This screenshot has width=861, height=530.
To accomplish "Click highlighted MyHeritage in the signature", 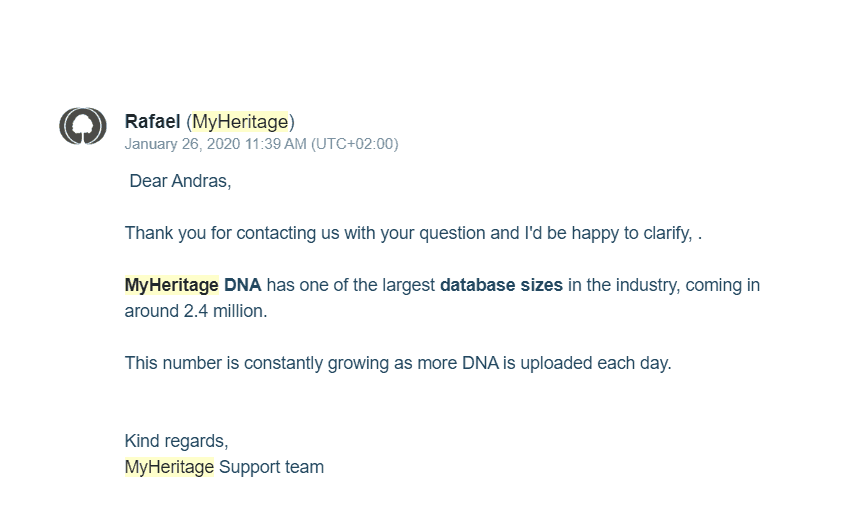I will tap(169, 467).
